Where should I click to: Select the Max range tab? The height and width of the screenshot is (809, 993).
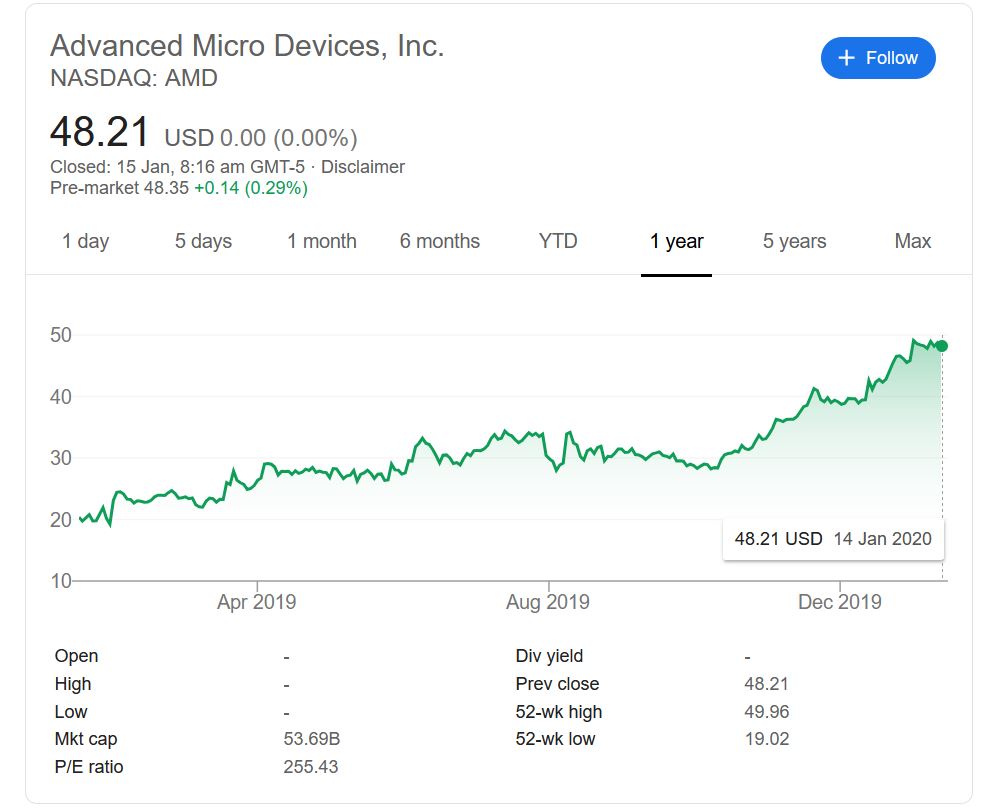click(x=912, y=241)
